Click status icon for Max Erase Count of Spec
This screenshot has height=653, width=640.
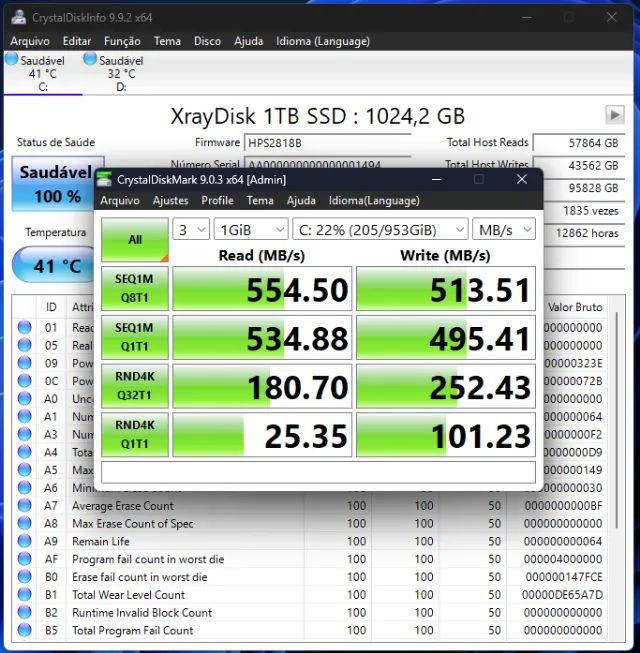25,523
